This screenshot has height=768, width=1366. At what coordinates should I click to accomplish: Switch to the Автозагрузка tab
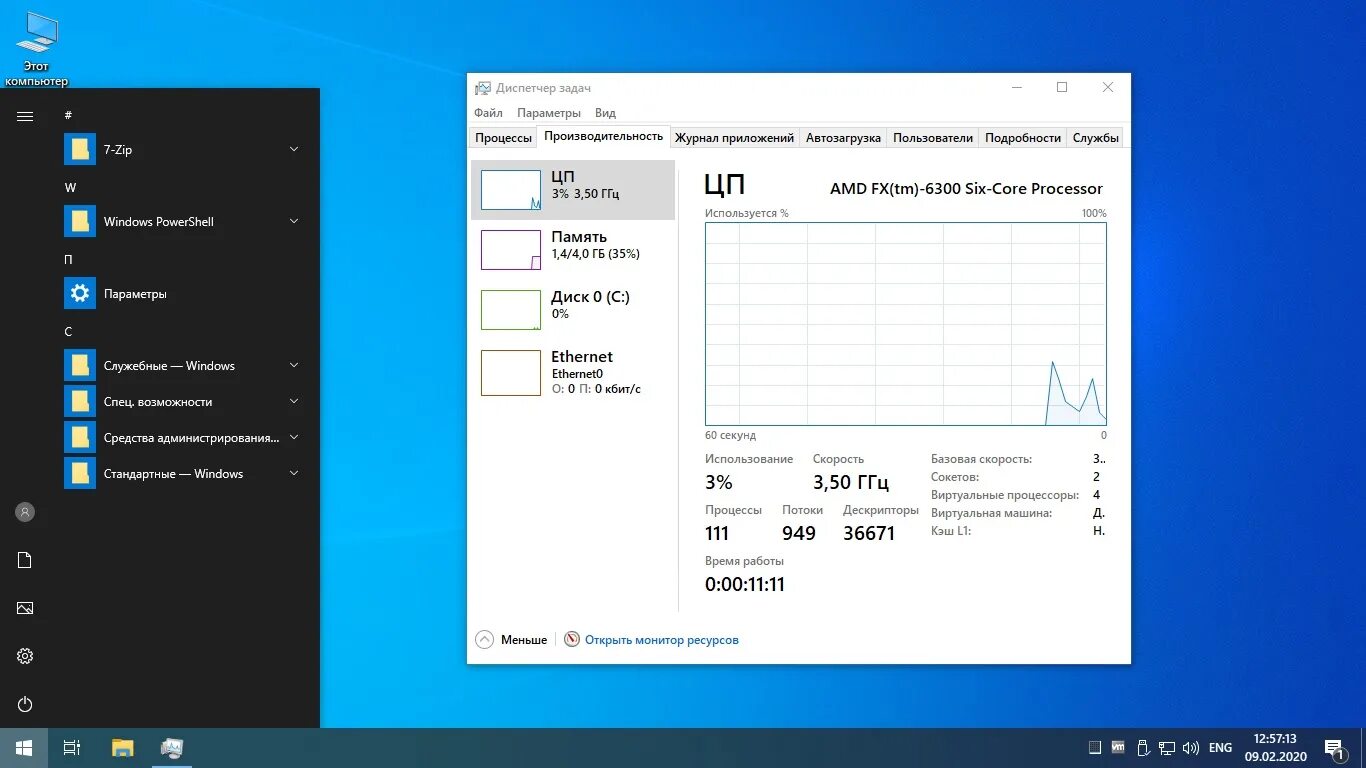point(843,138)
